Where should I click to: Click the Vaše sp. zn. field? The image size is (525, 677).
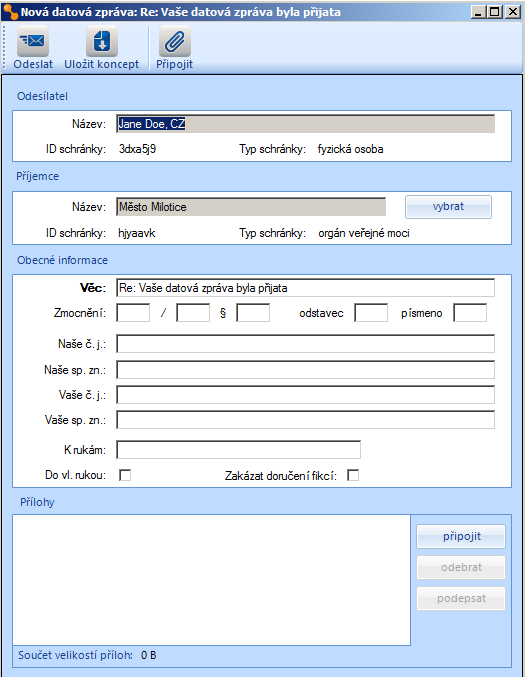[305, 420]
